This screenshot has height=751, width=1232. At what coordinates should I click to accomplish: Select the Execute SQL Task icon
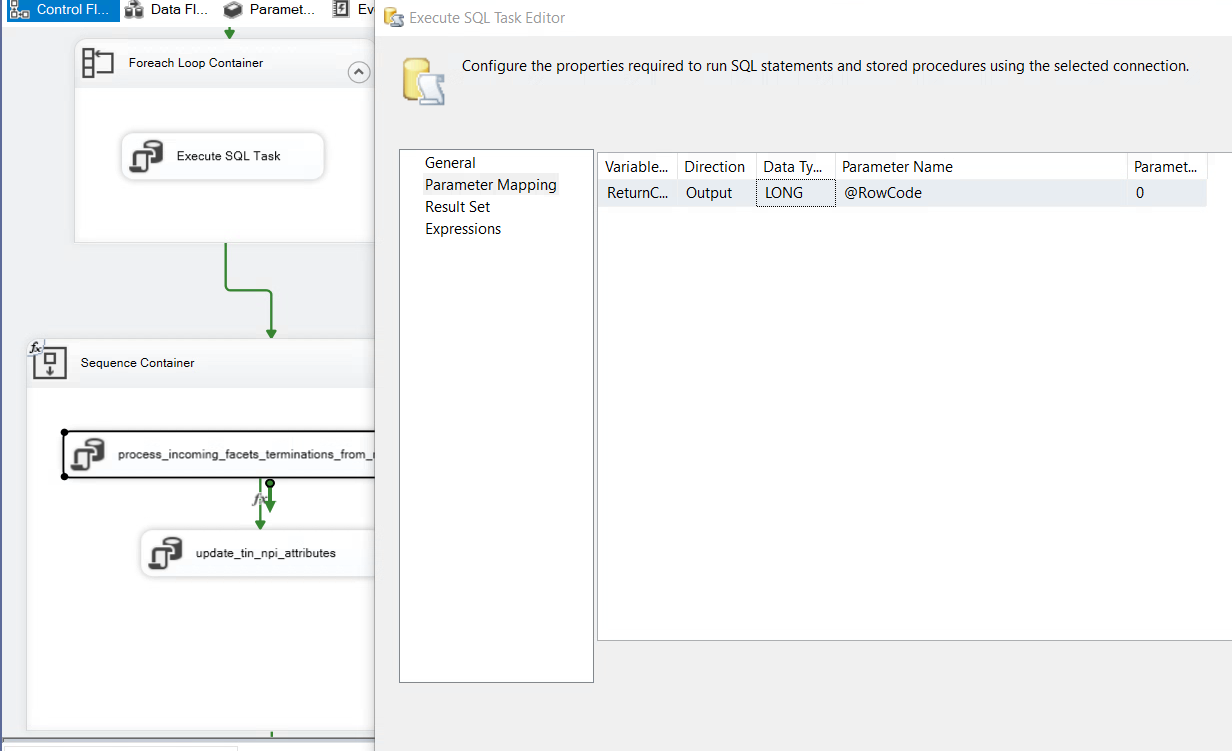(146, 156)
